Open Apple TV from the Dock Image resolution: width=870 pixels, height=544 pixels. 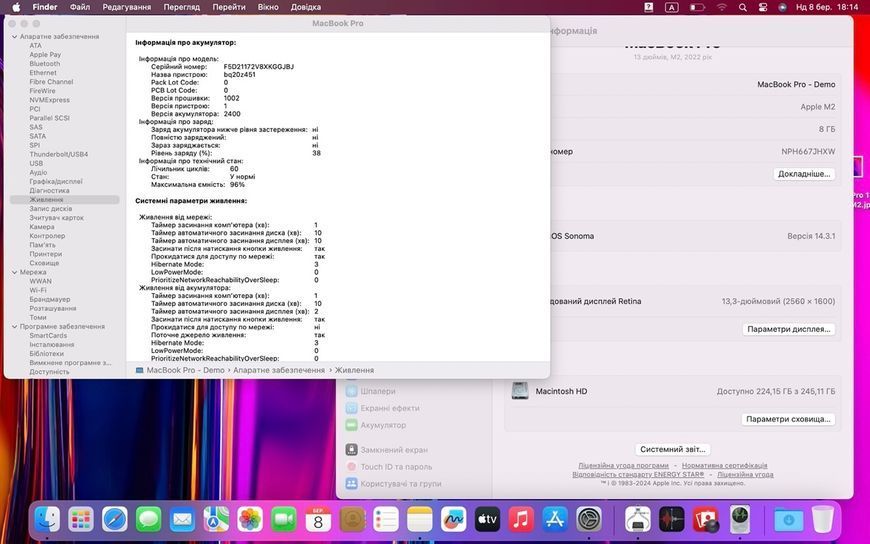point(487,520)
